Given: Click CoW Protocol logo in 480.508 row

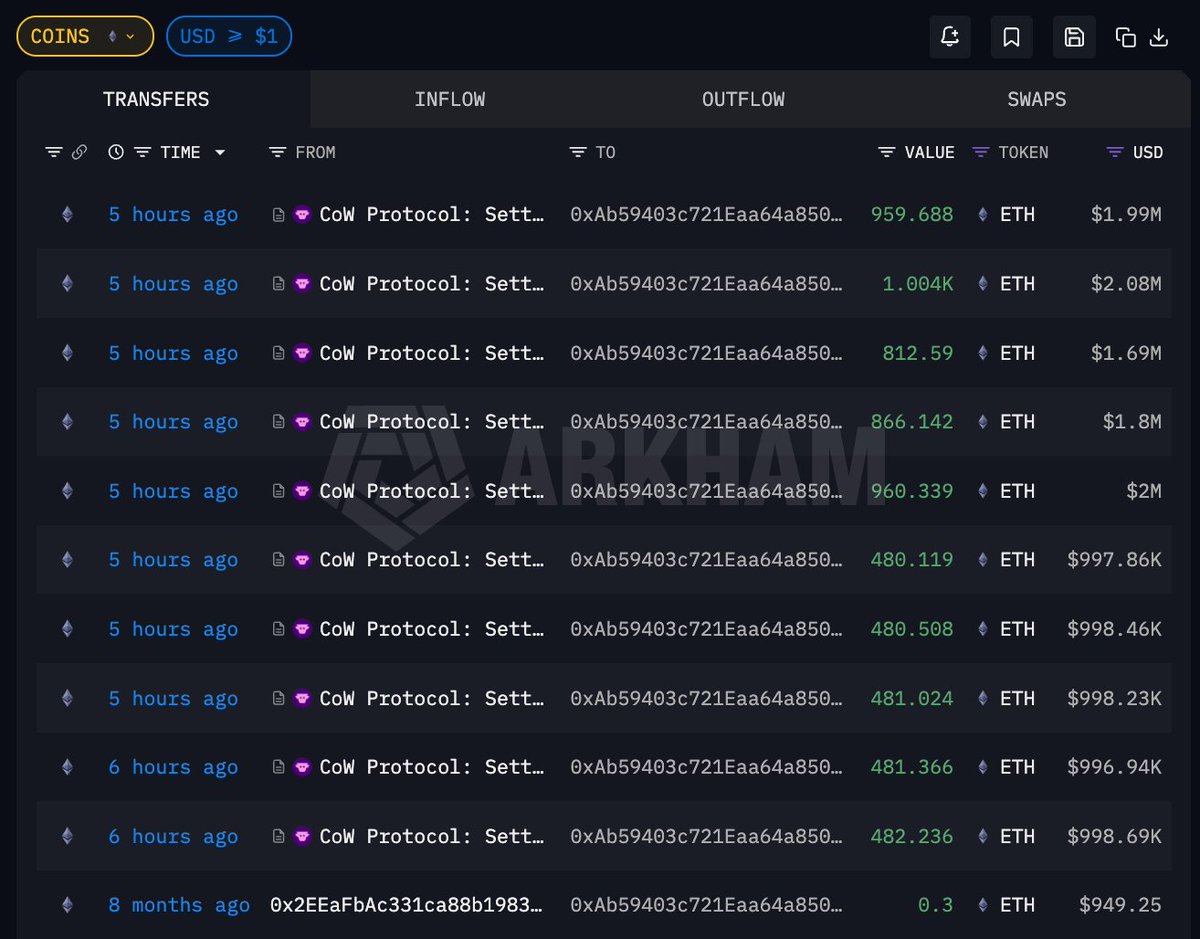Looking at the screenshot, I should (x=302, y=629).
